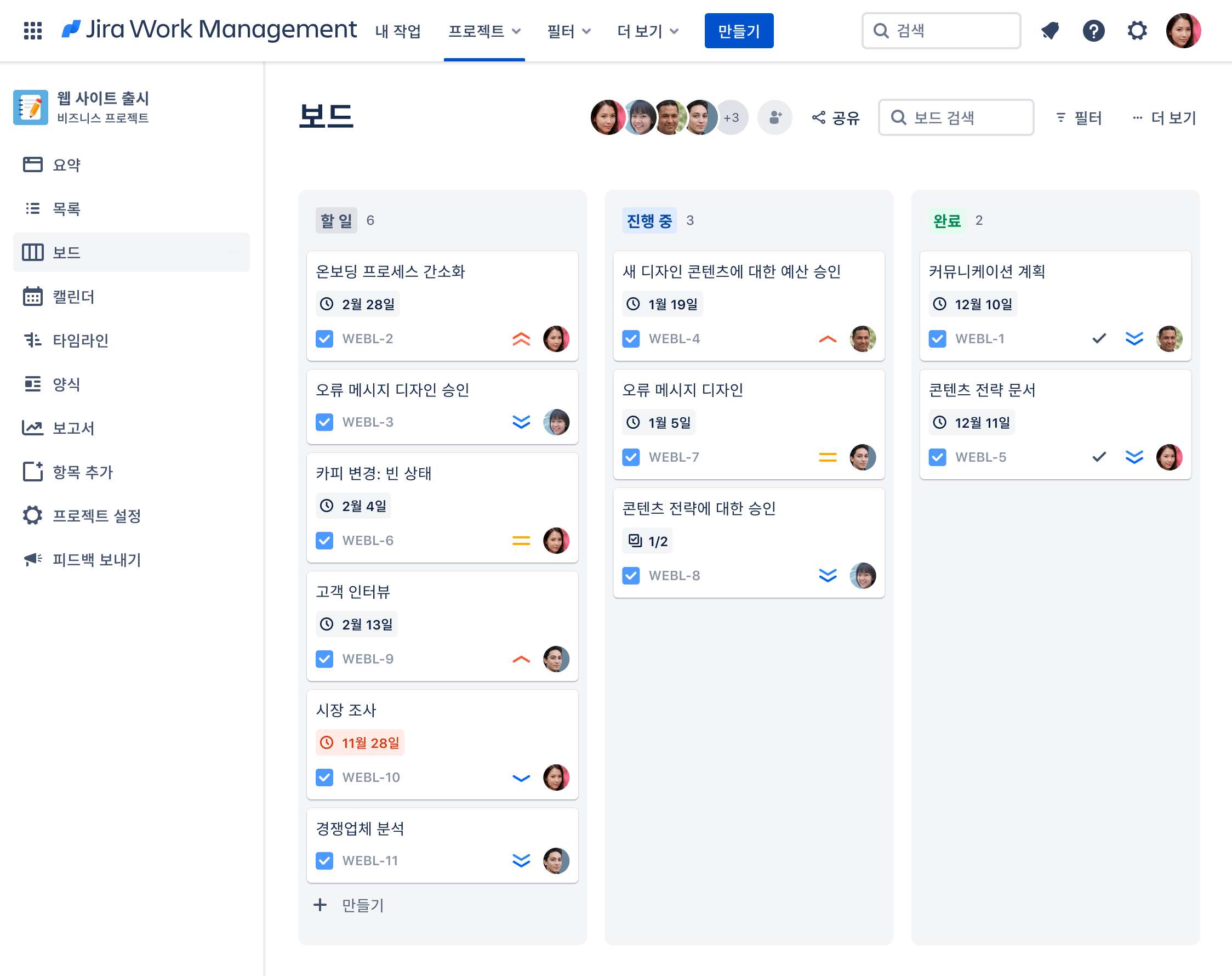
Task: Click the 공유 share button
Action: point(836,118)
